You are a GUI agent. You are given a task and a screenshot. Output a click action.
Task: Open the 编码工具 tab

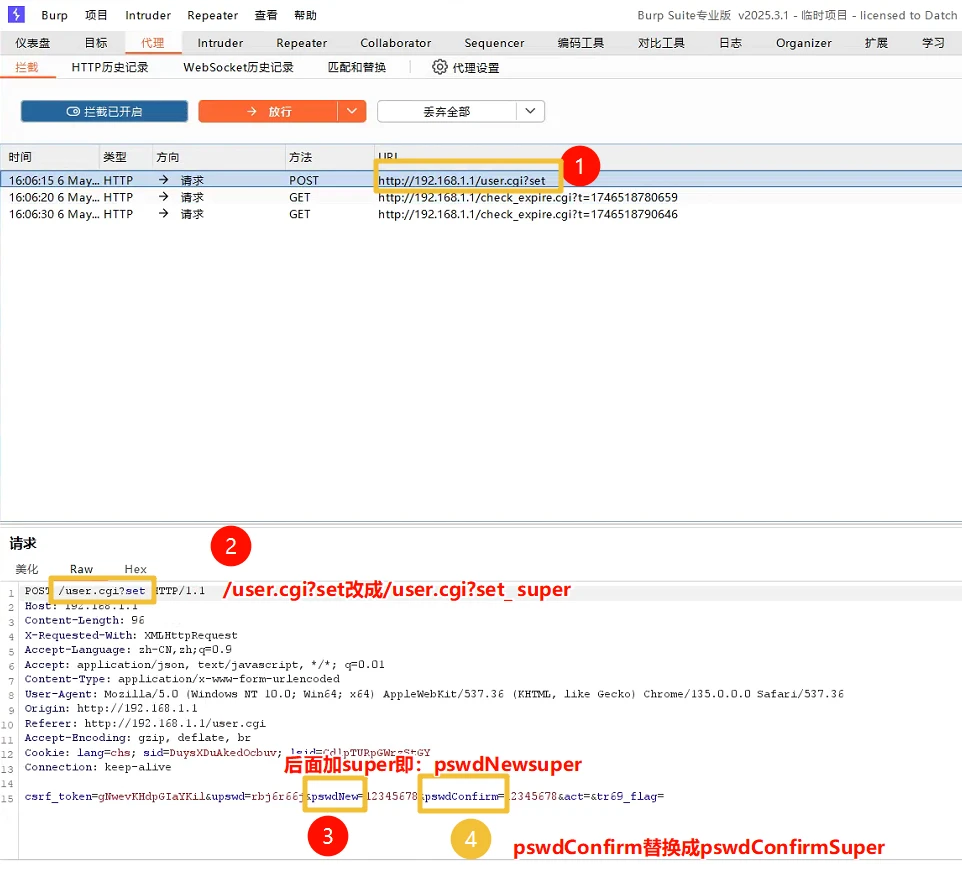pyautogui.click(x=580, y=43)
